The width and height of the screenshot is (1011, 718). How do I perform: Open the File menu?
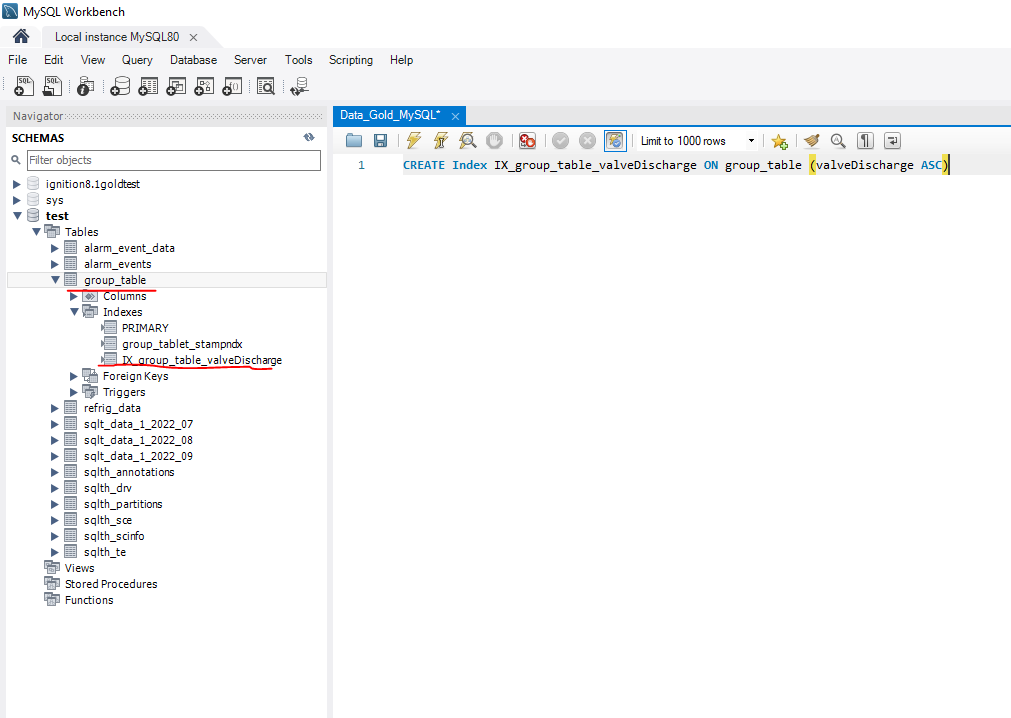coord(17,60)
